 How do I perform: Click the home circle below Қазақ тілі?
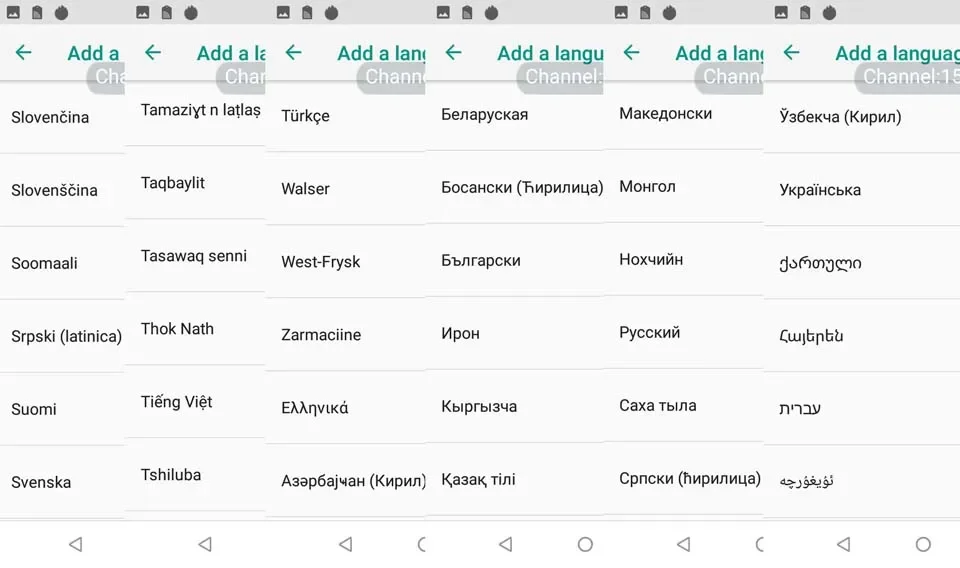pos(585,544)
